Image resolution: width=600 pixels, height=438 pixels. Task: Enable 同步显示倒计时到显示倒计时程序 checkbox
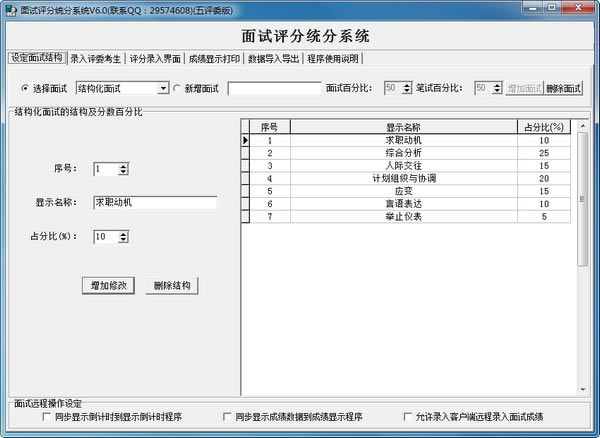click(47, 417)
